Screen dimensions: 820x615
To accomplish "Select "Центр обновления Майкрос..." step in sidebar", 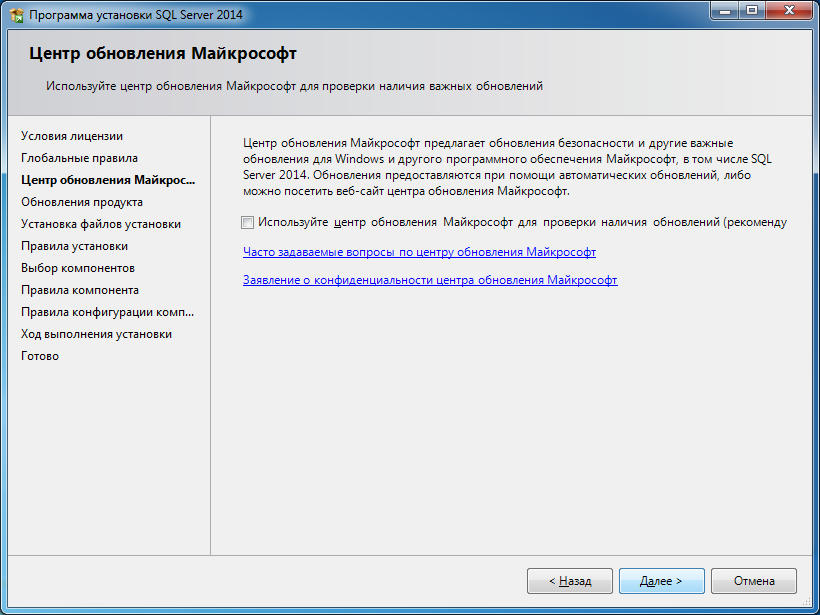I will (x=108, y=180).
